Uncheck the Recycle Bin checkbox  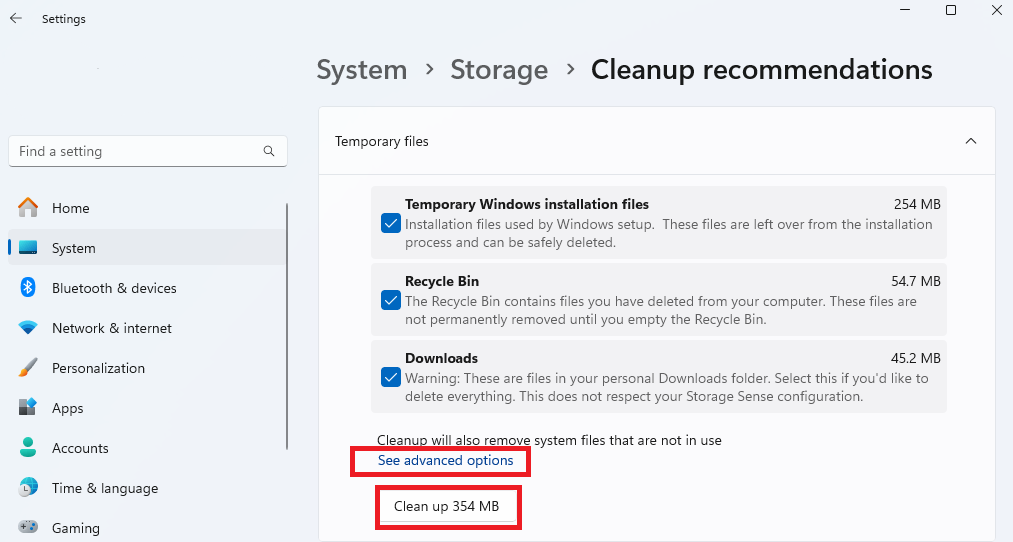pyautogui.click(x=391, y=300)
